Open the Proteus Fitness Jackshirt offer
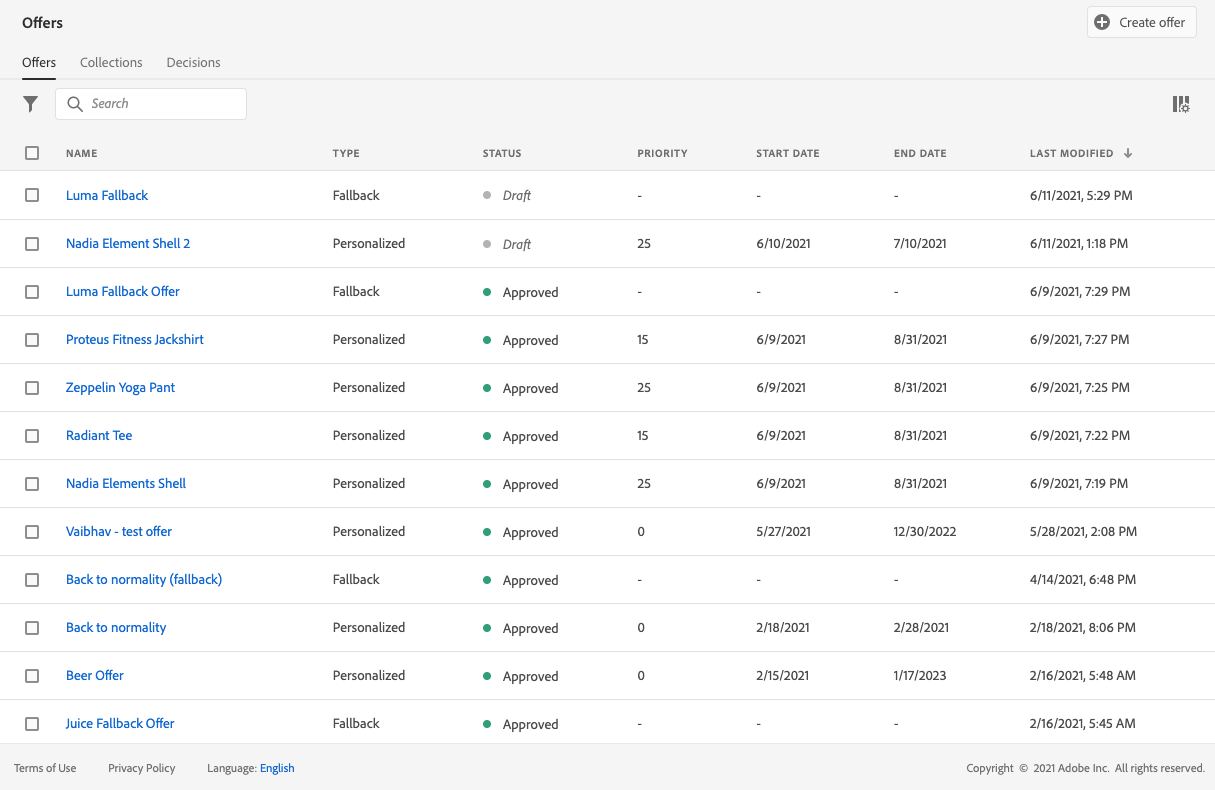The image size is (1215, 790). click(x=135, y=339)
